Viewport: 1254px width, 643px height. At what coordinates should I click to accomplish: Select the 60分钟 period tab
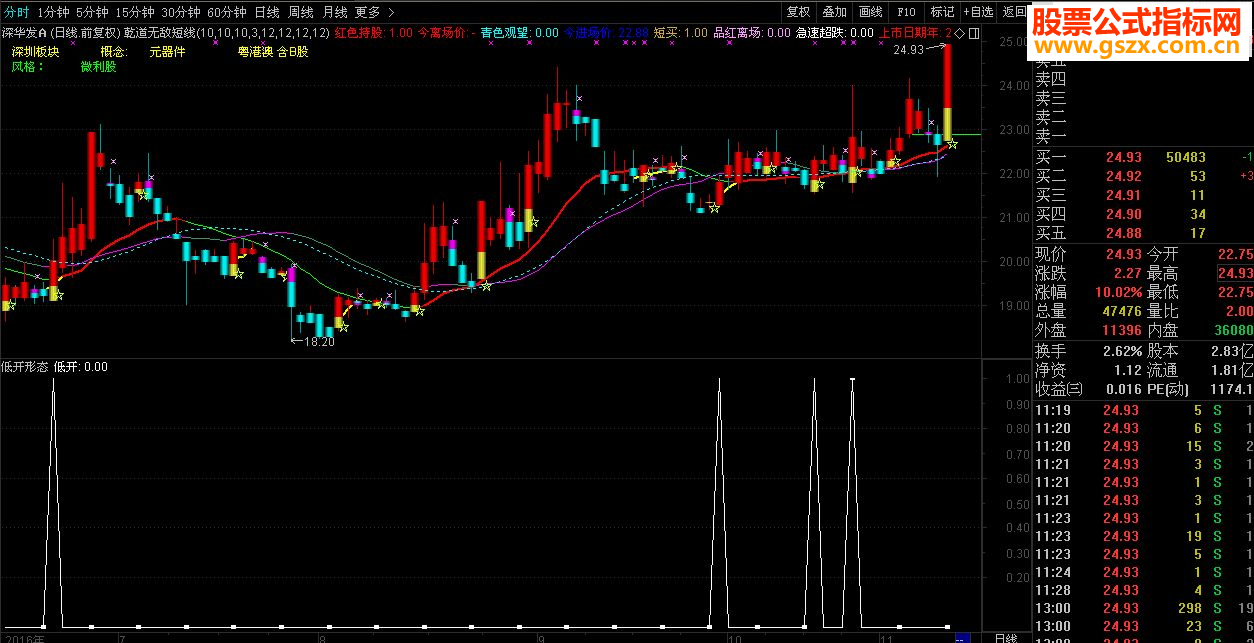coord(226,12)
